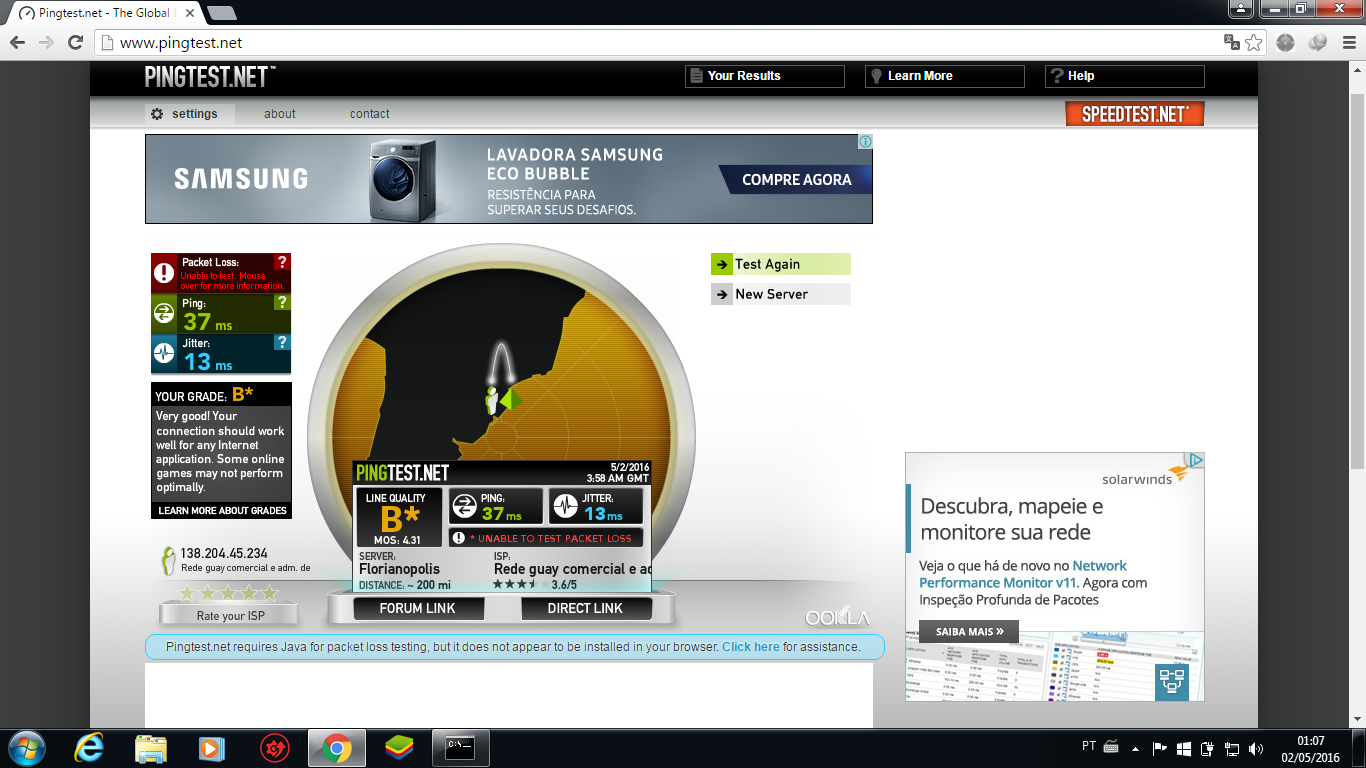Click the PINGTEST.NET header logo
The width and height of the screenshot is (1366, 768).
210,77
